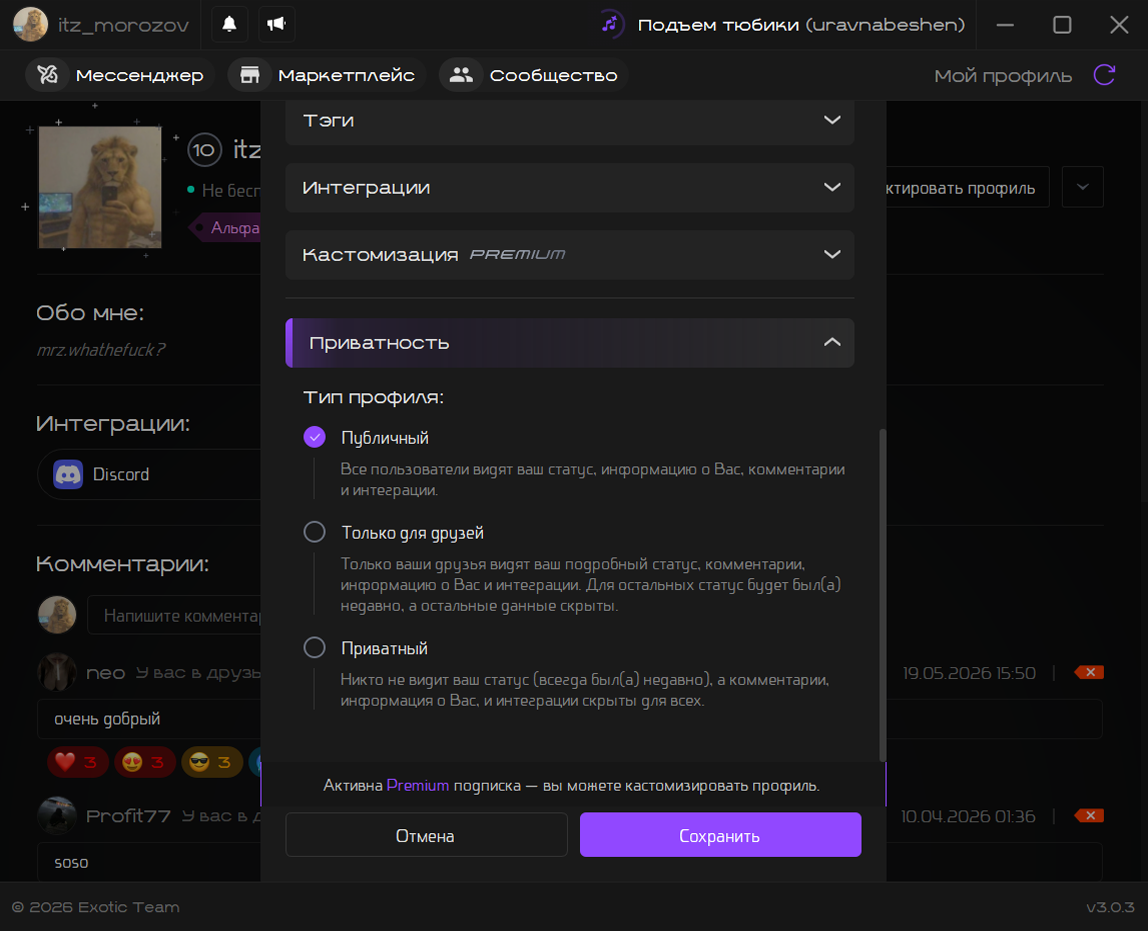Screen dimensions: 1148x931
Task: Click the username Profit77 in comments
Action: coord(128,815)
